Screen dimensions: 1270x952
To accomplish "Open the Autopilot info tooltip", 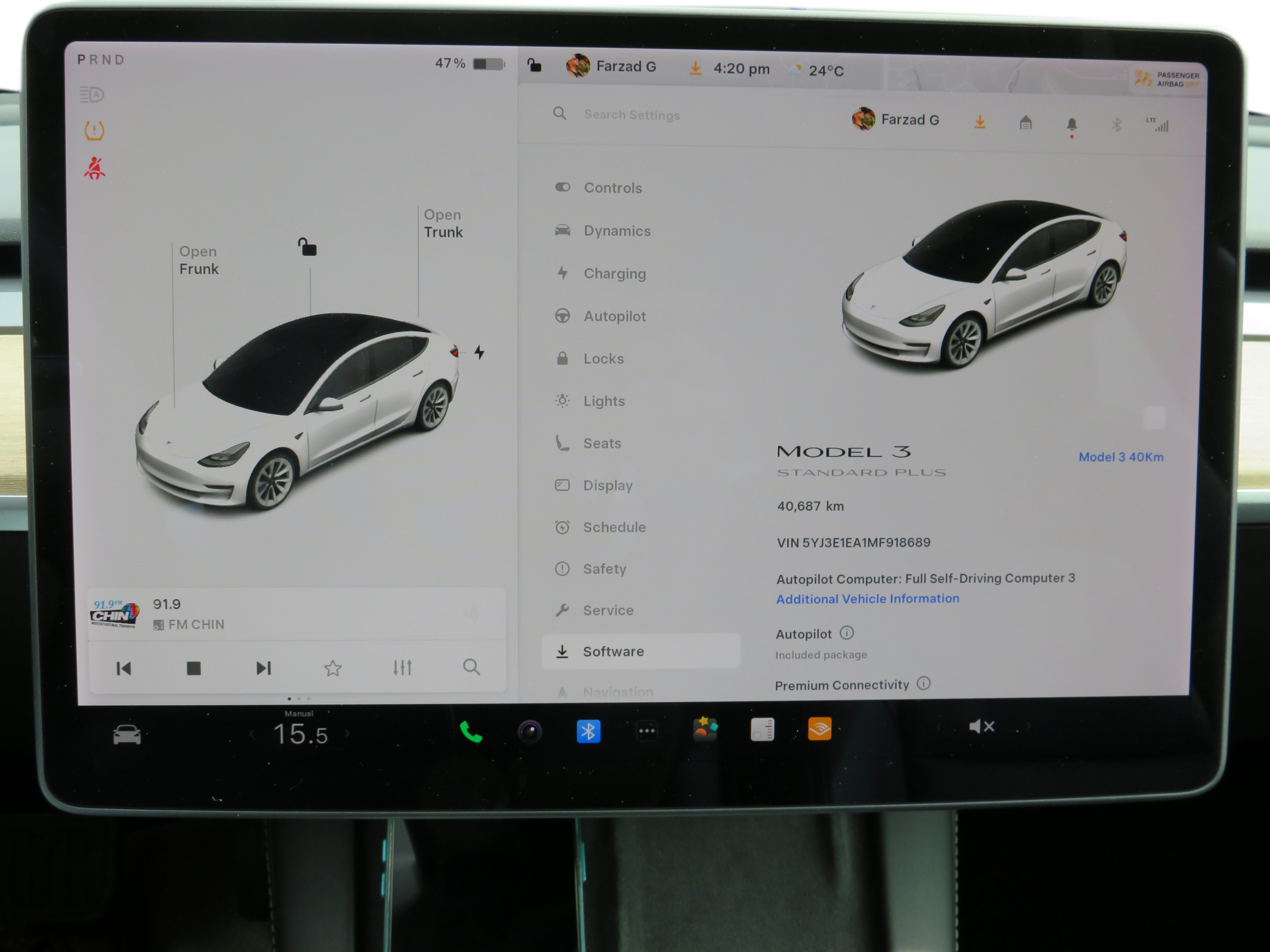I will (848, 633).
